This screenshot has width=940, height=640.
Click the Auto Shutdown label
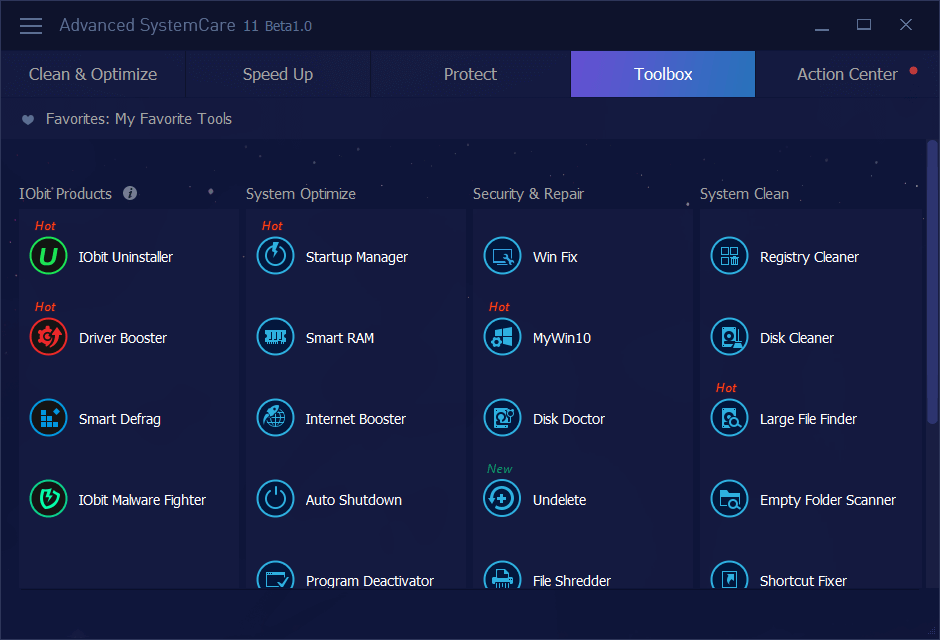pos(354,500)
